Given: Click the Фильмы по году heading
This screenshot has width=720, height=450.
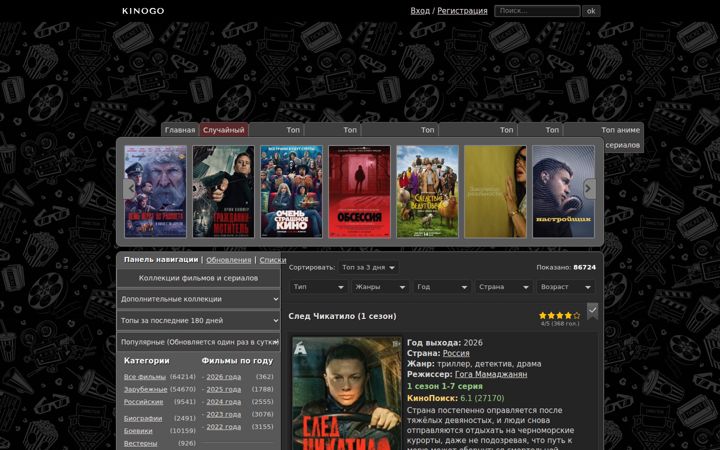Looking at the screenshot, I should tap(237, 360).
